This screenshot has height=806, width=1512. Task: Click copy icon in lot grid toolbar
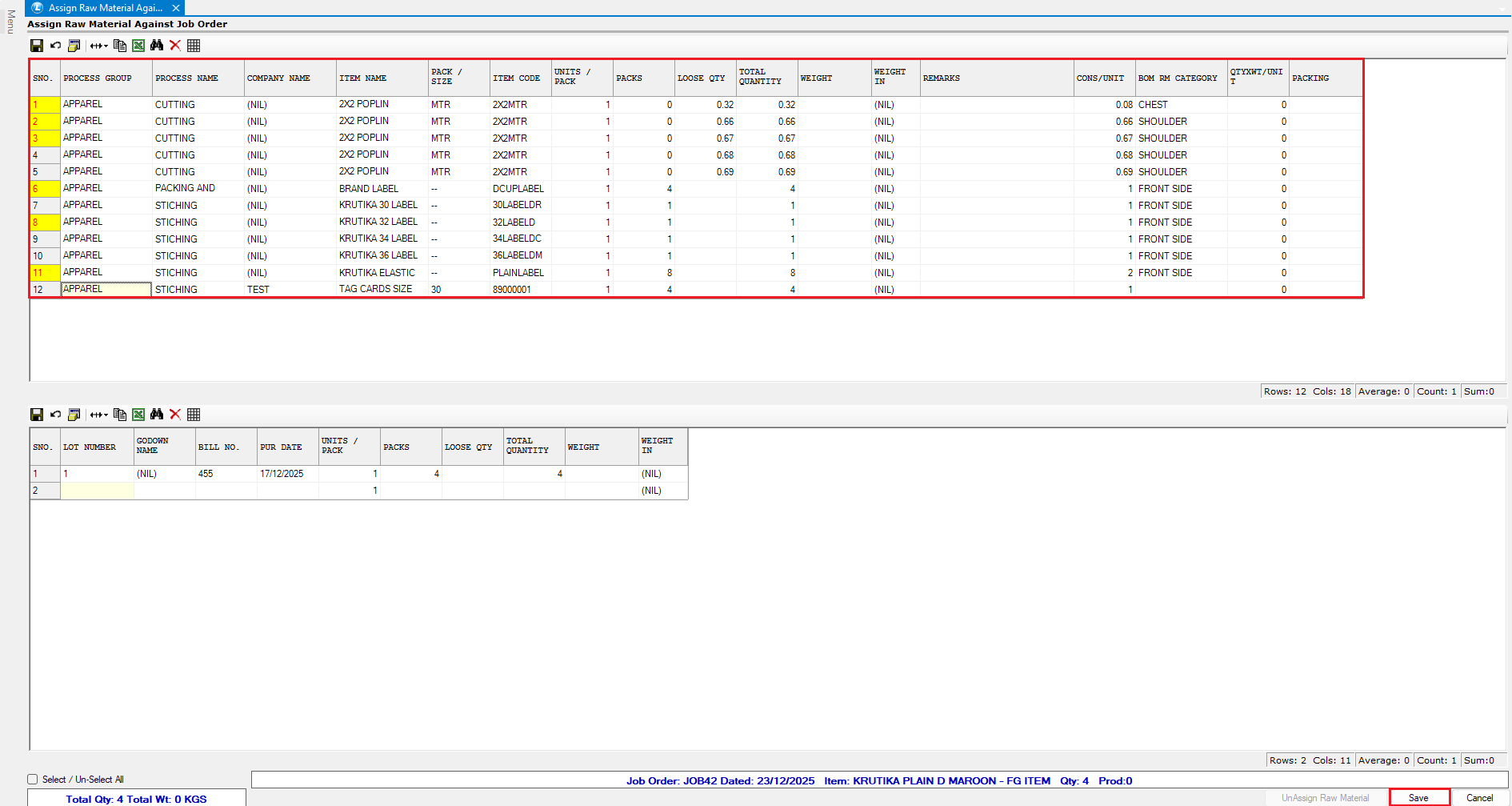pyautogui.click(x=120, y=415)
